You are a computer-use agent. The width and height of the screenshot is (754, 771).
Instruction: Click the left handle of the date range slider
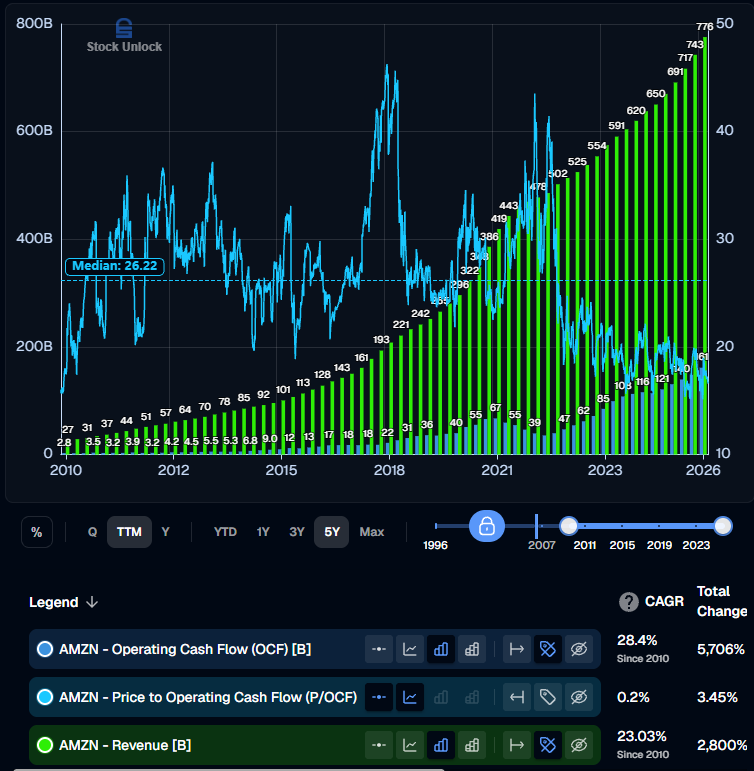569,526
